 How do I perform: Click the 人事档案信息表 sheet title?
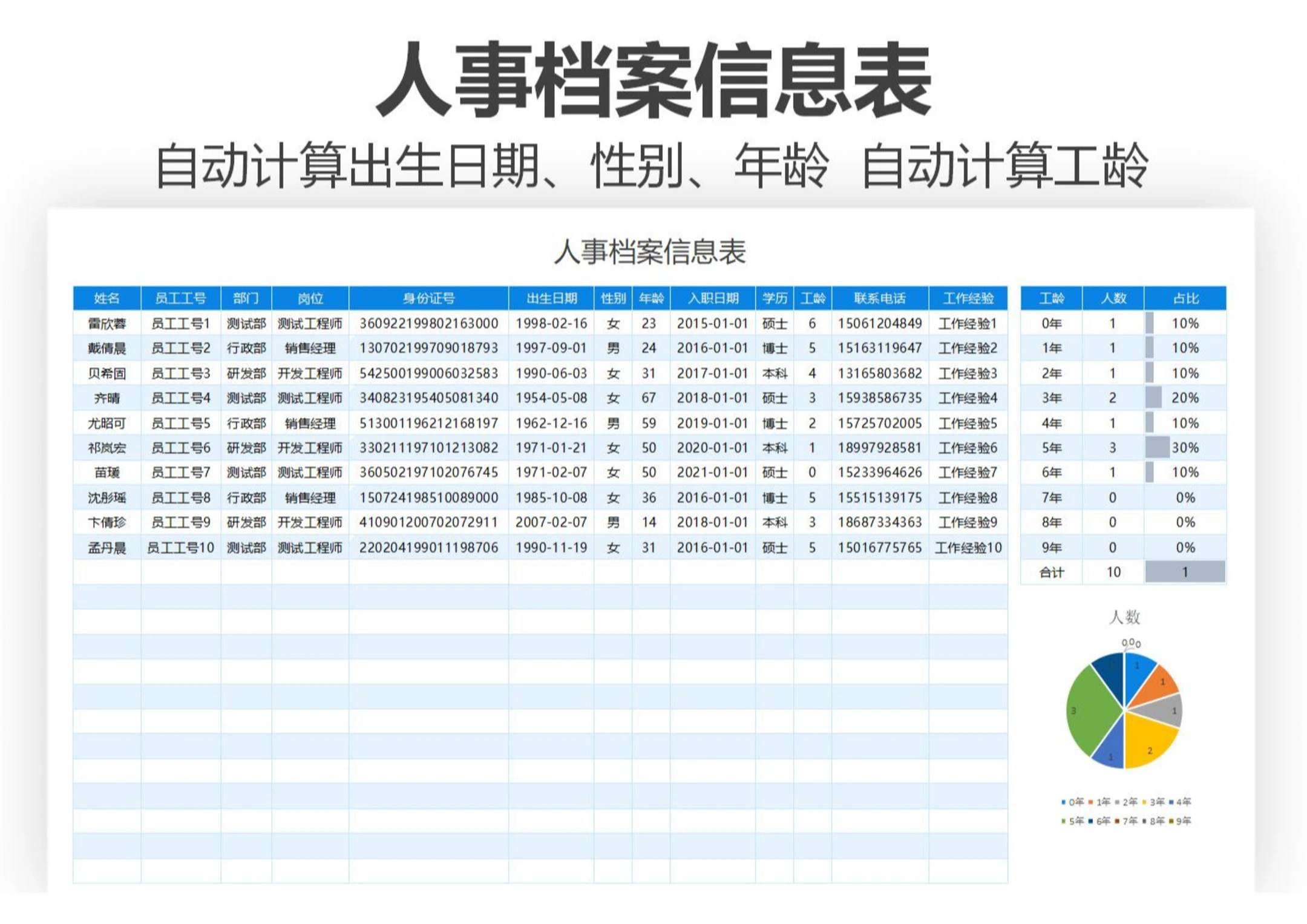(x=650, y=252)
